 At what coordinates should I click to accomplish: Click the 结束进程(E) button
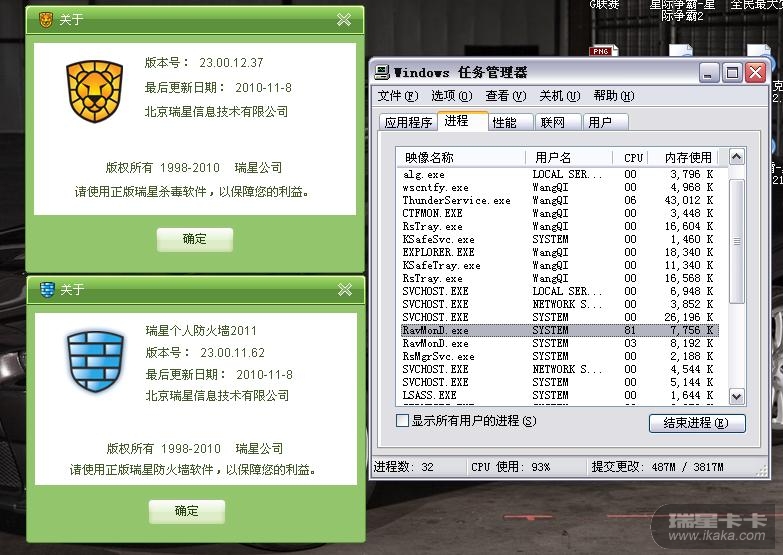coord(697,423)
